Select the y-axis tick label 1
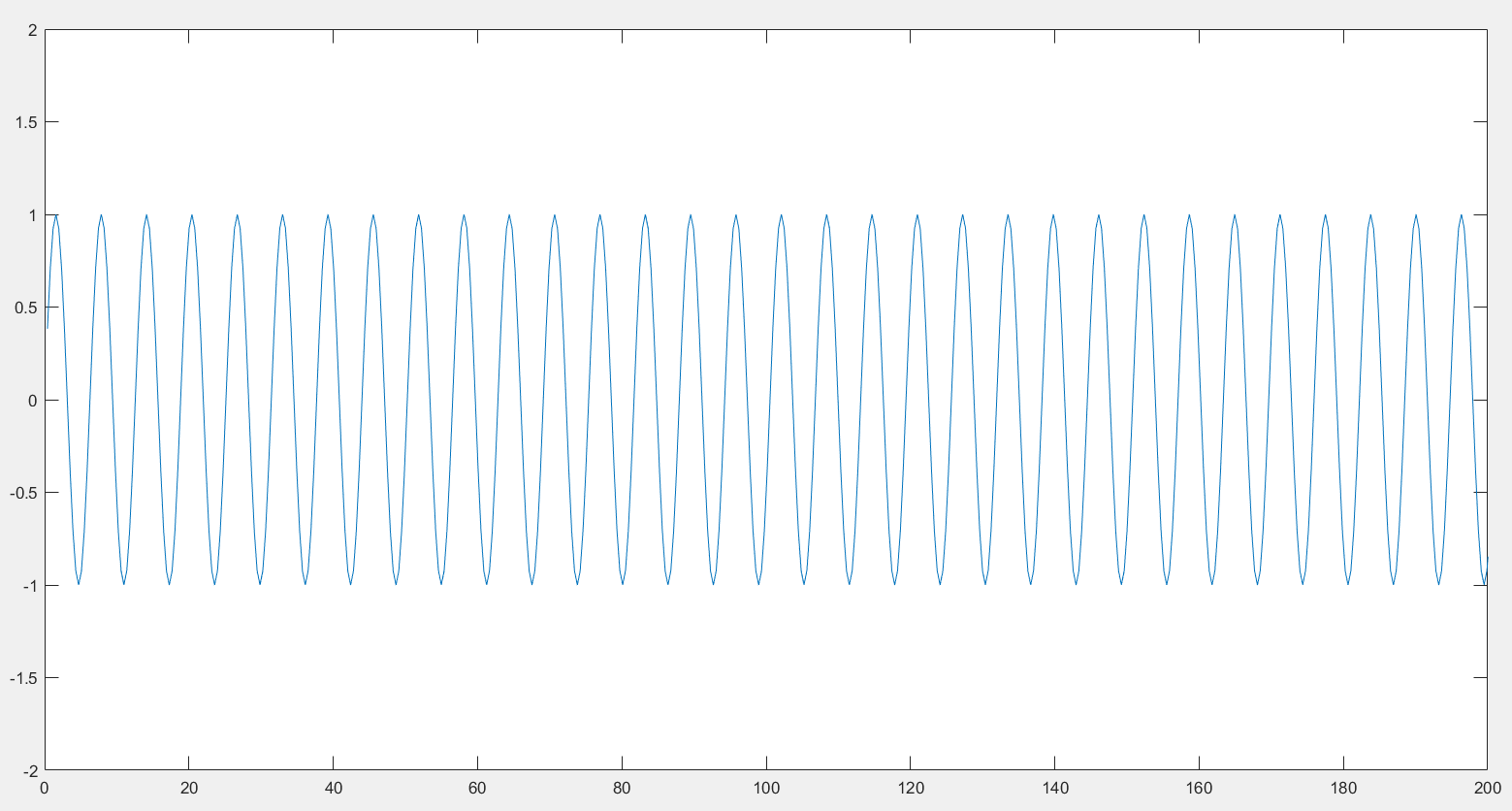The width and height of the screenshot is (1512, 811). (x=33, y=215)
